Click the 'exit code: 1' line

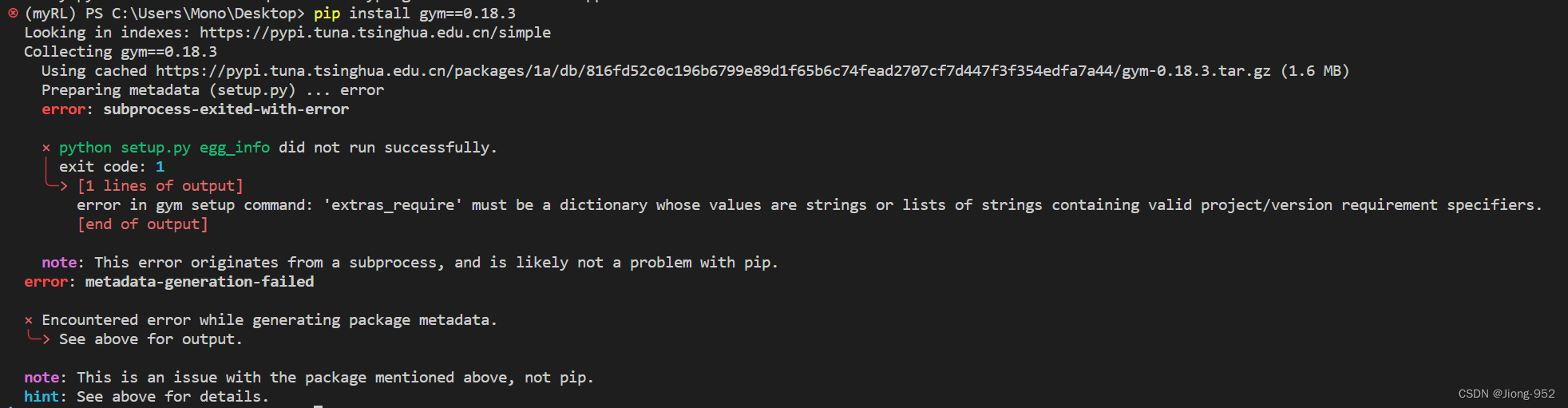(x=112, y=167)
